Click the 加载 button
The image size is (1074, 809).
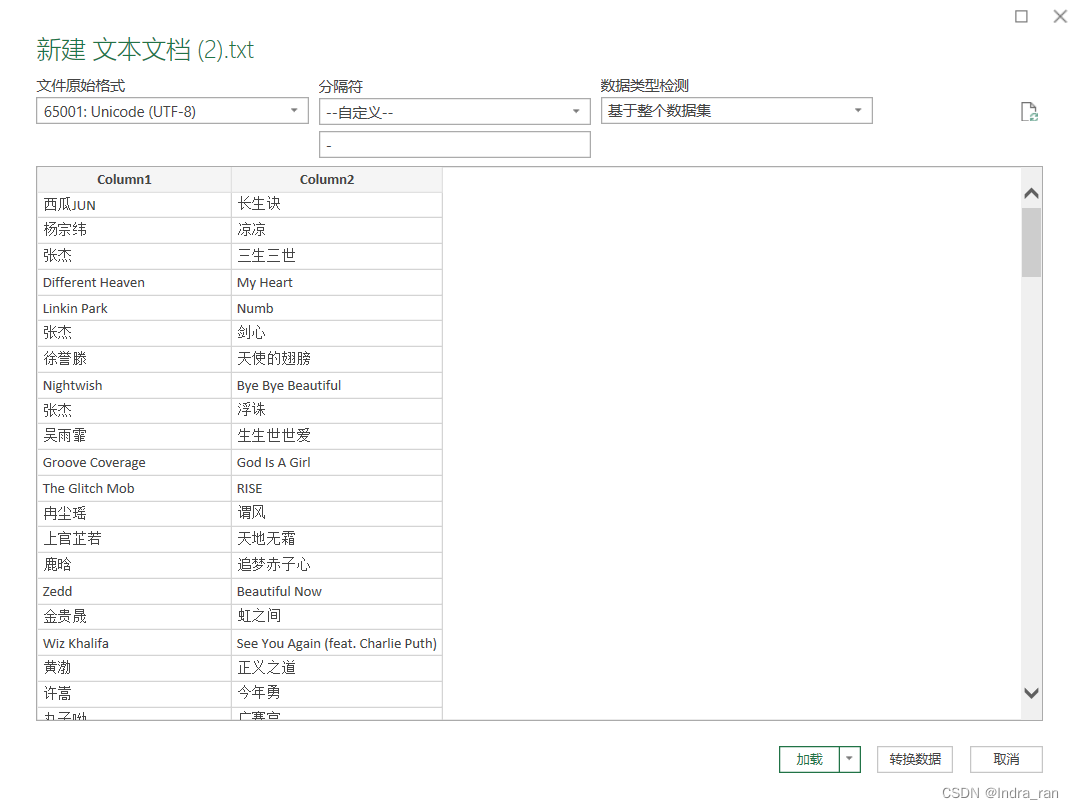pyautogui.click(x=809, y=759)
